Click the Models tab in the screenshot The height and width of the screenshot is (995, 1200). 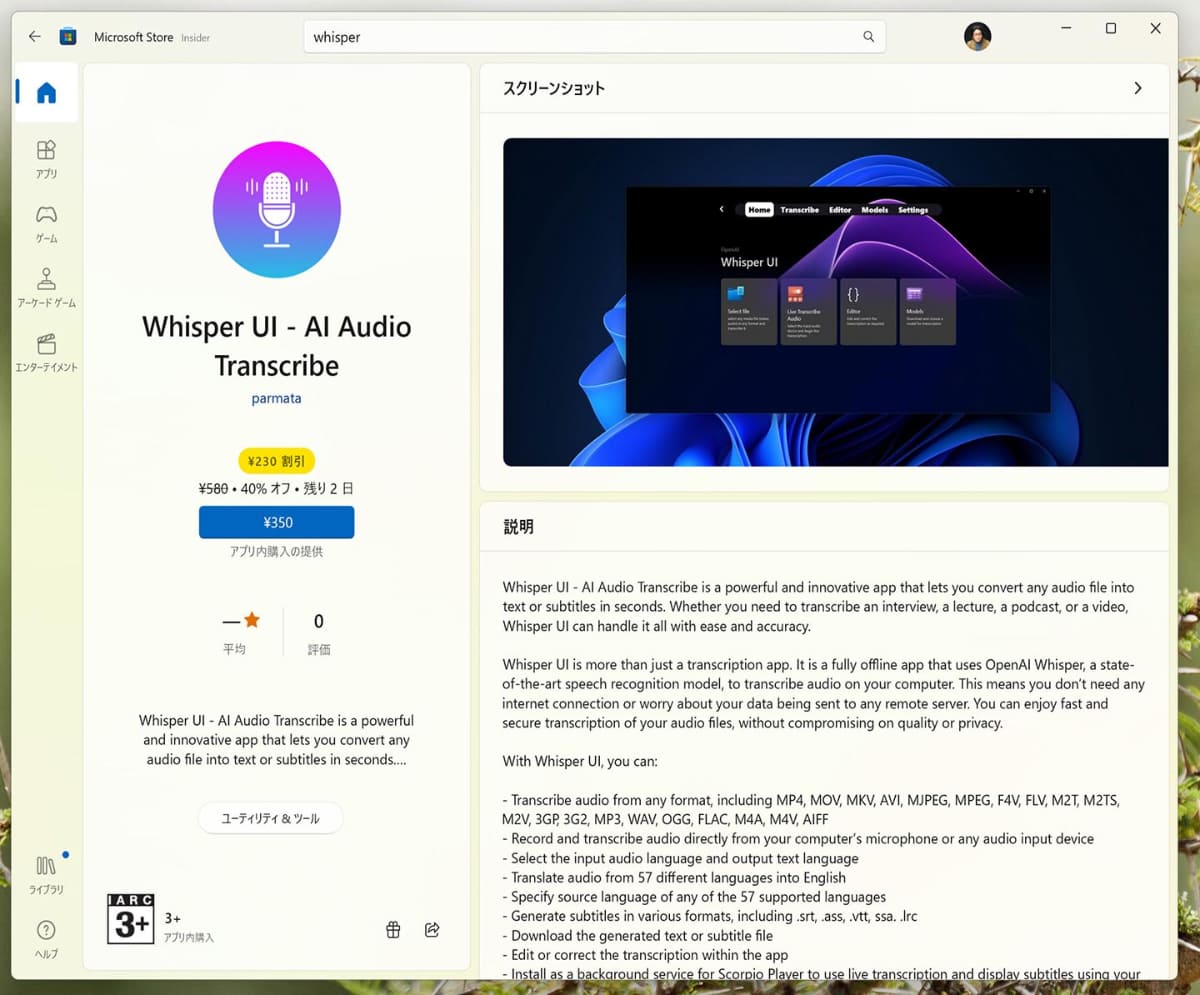tap(875, 210)
